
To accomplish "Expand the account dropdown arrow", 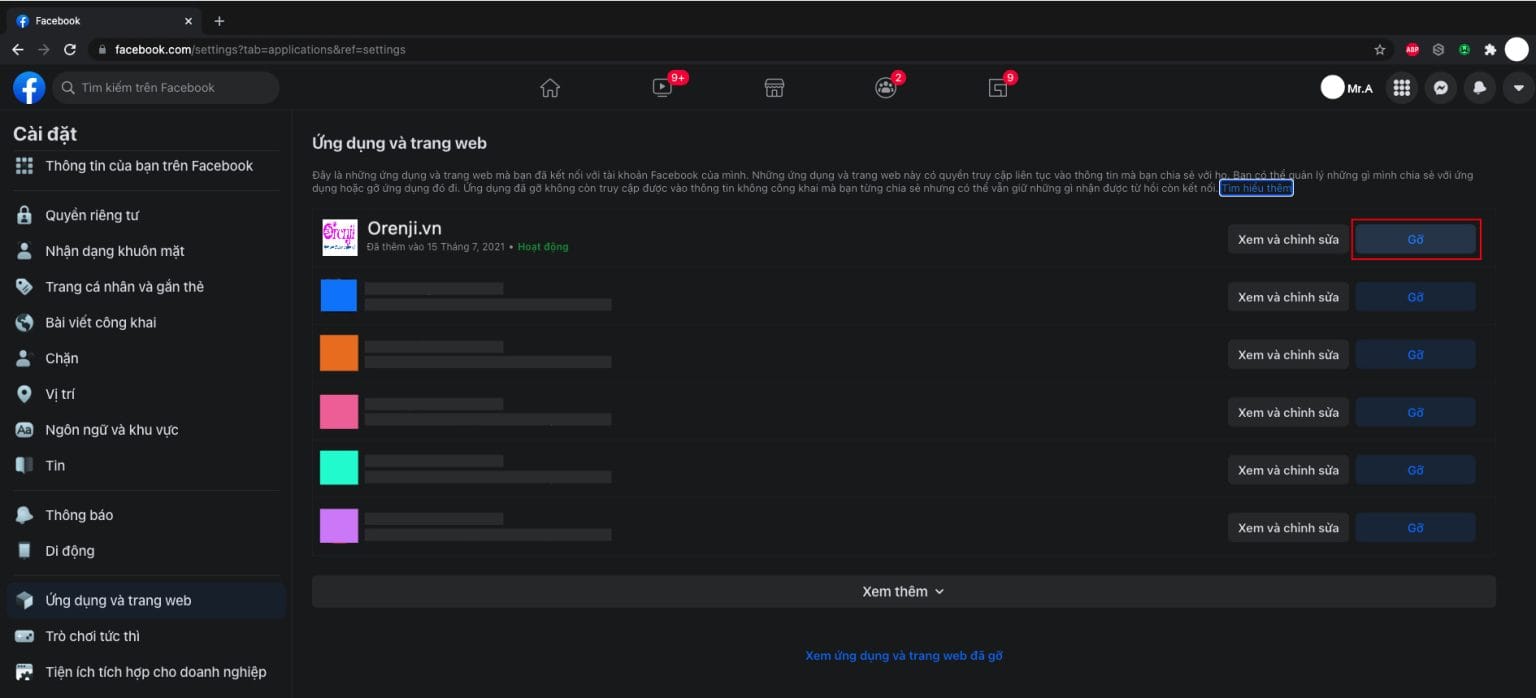I will point(1518,88).
